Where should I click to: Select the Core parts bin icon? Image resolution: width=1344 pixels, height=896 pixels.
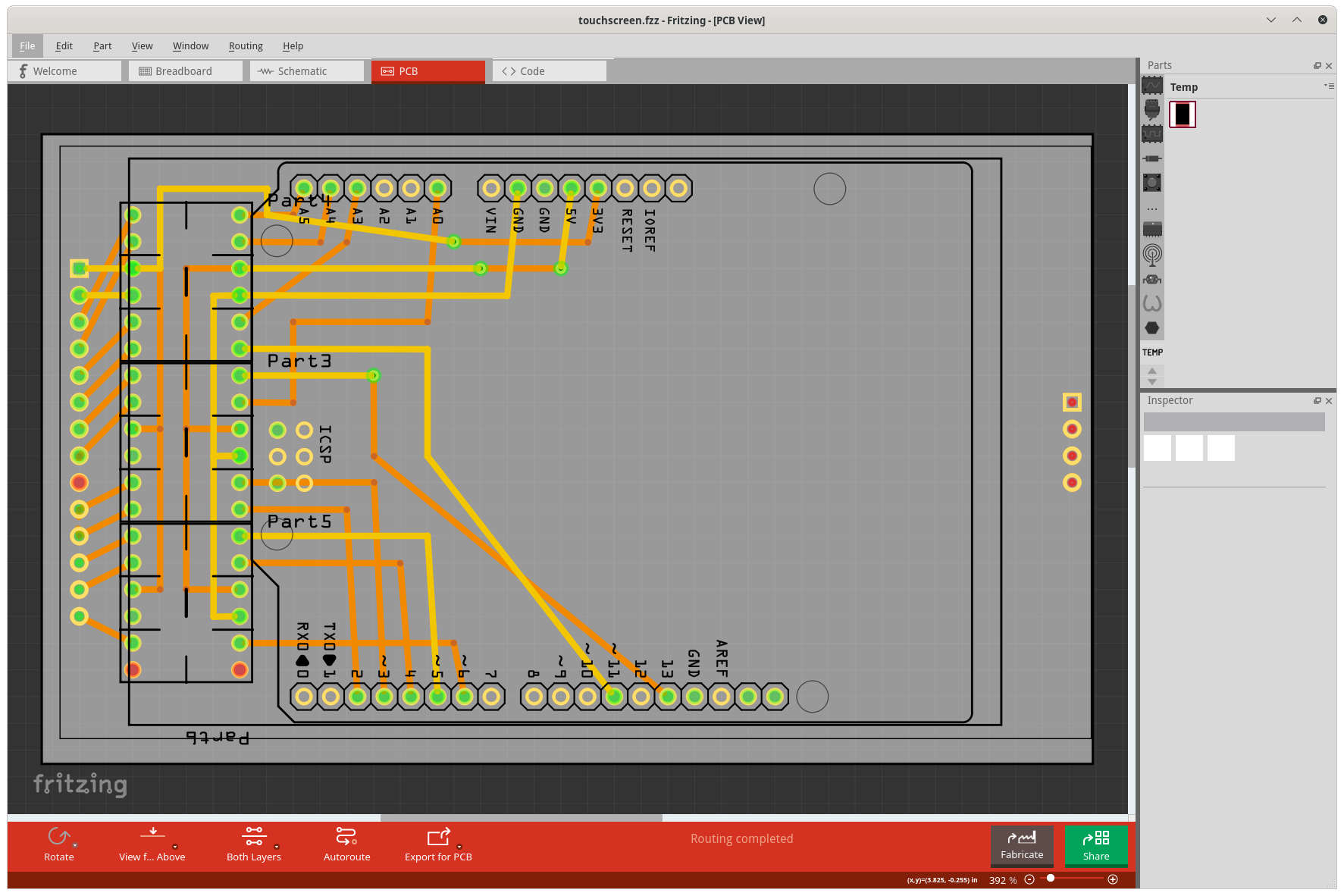click(x=1152, y=85)
